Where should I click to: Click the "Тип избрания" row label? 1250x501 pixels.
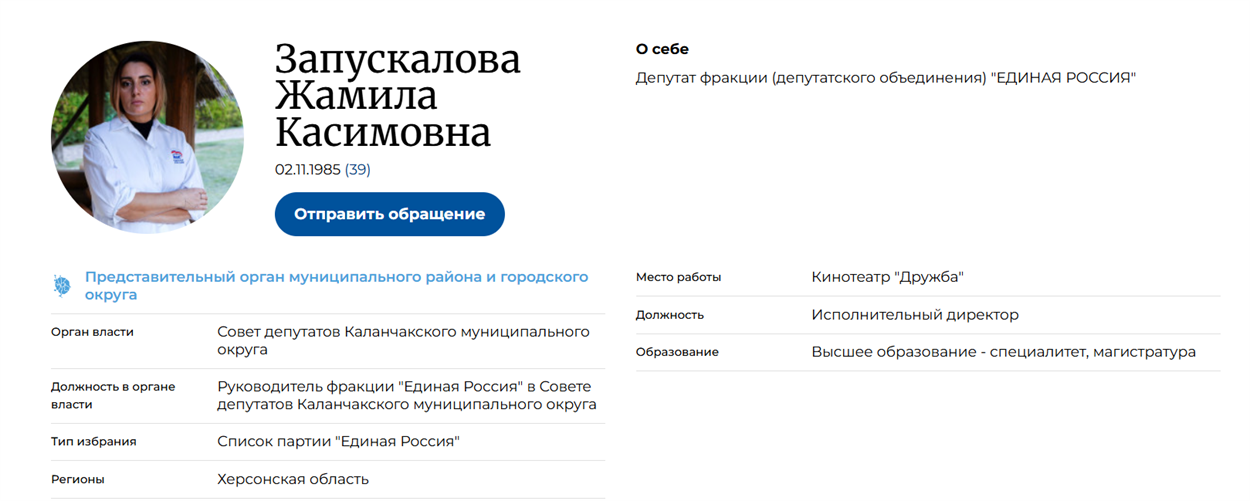(94, 441)
